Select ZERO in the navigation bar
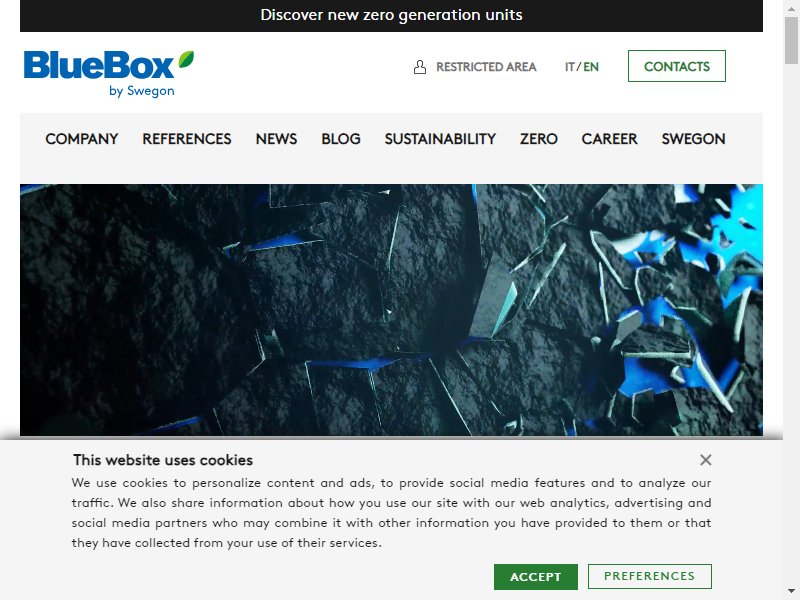Viewport: 800px width, 600px height. [539, 139]
